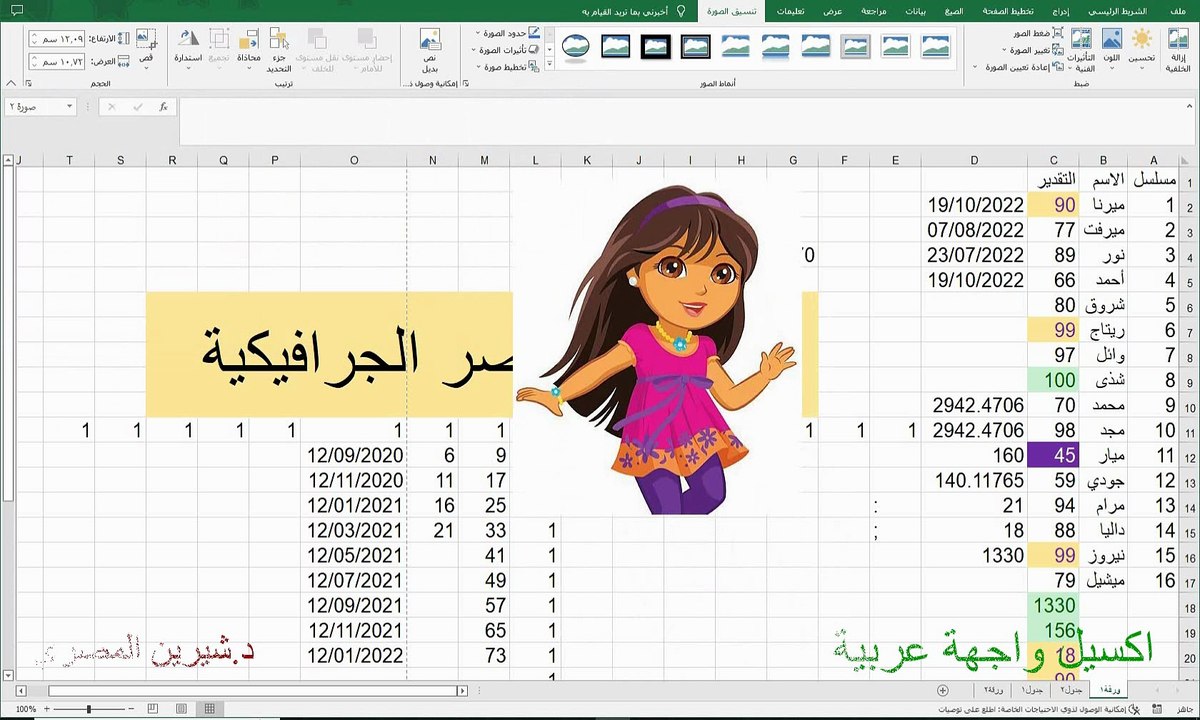Click the Height (الارتفاع) input field
Screen dimensions: 1200x720
[57, 38]
